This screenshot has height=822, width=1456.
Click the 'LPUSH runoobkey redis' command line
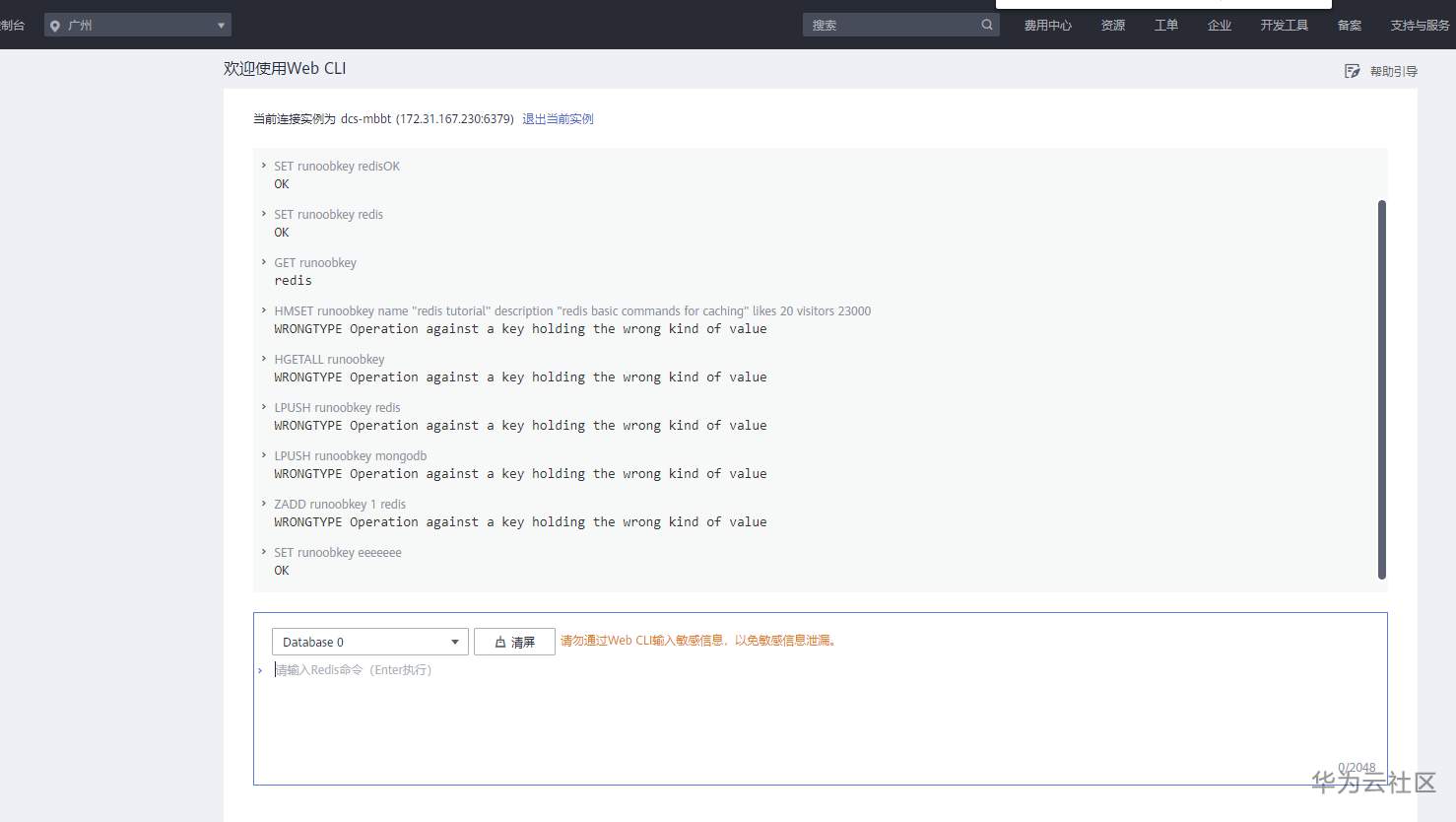point(337,408)
